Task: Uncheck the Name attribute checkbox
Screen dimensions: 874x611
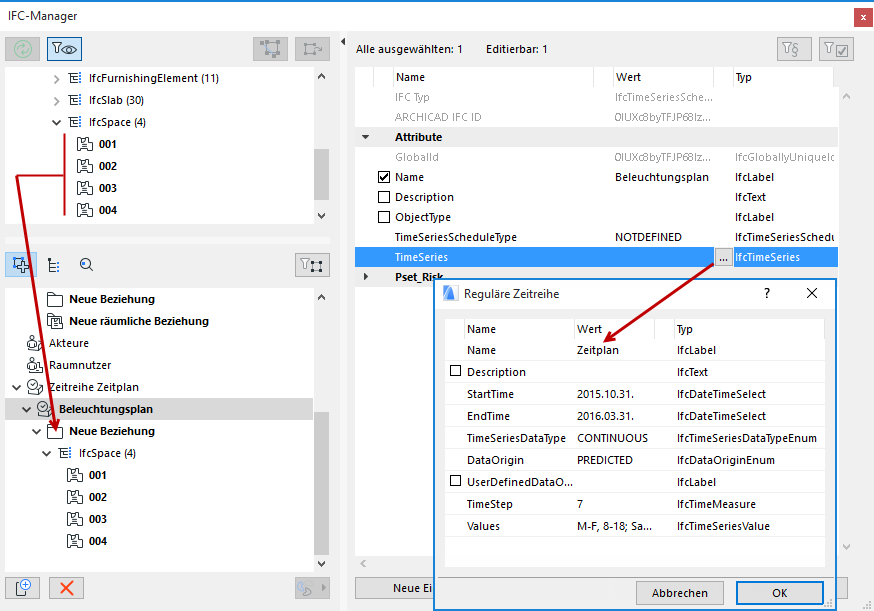Action: point(383,177)
